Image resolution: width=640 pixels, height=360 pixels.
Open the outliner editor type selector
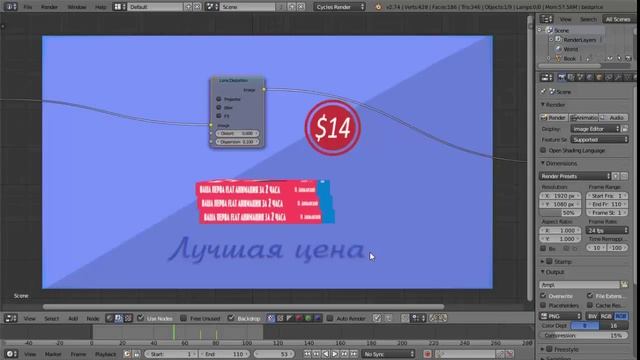click(x=546, y=19)
